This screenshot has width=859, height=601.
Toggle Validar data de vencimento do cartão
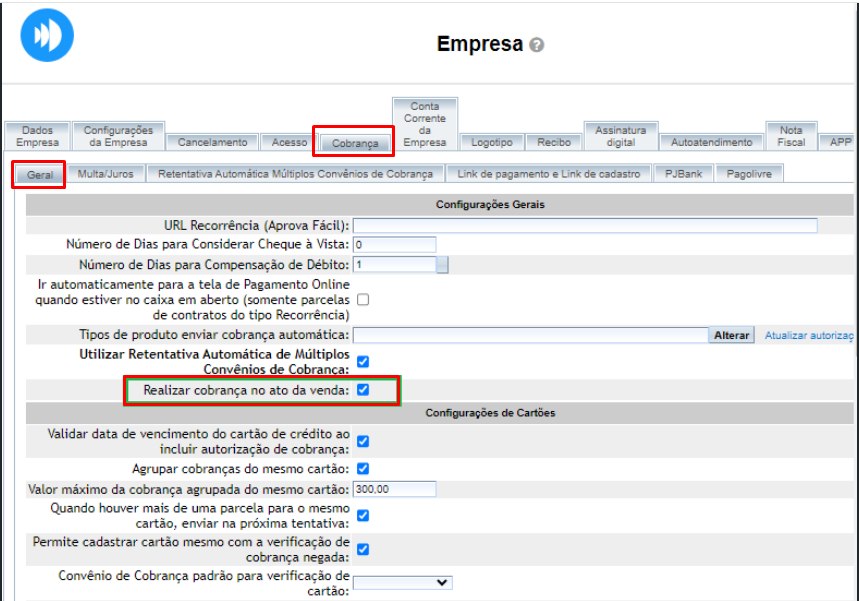[x=363, y=441]
